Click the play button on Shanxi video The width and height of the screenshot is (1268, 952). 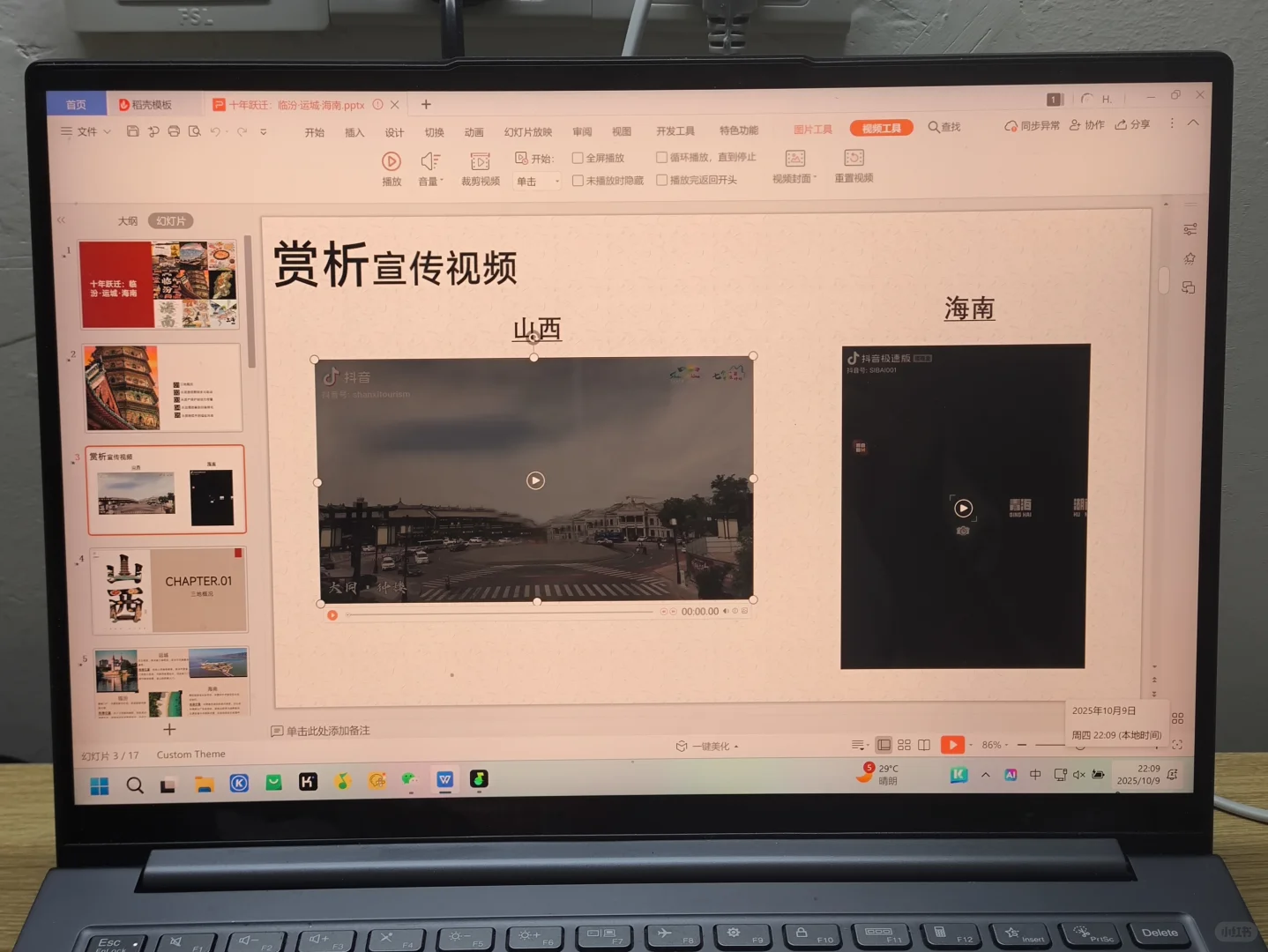coord(535,480)
